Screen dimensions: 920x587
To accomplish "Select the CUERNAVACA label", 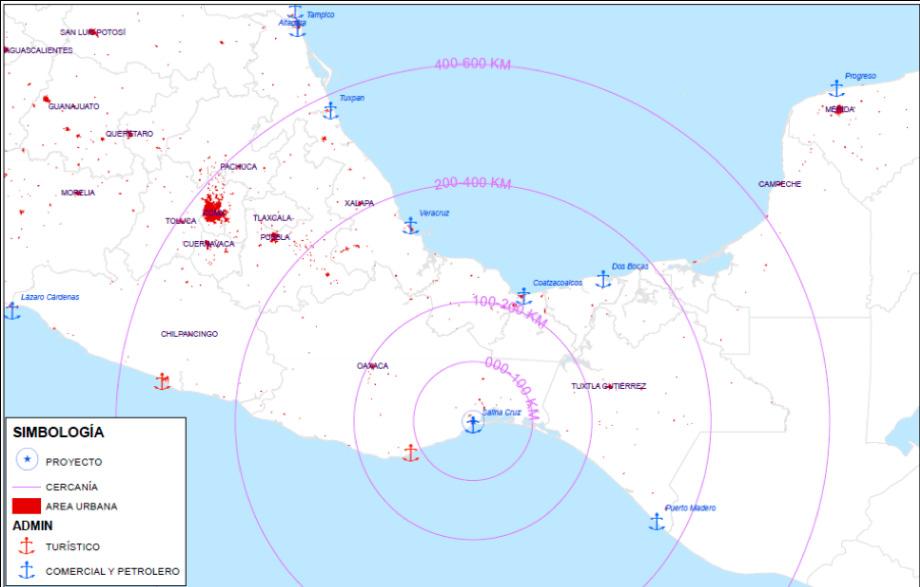I will point(209,244).
